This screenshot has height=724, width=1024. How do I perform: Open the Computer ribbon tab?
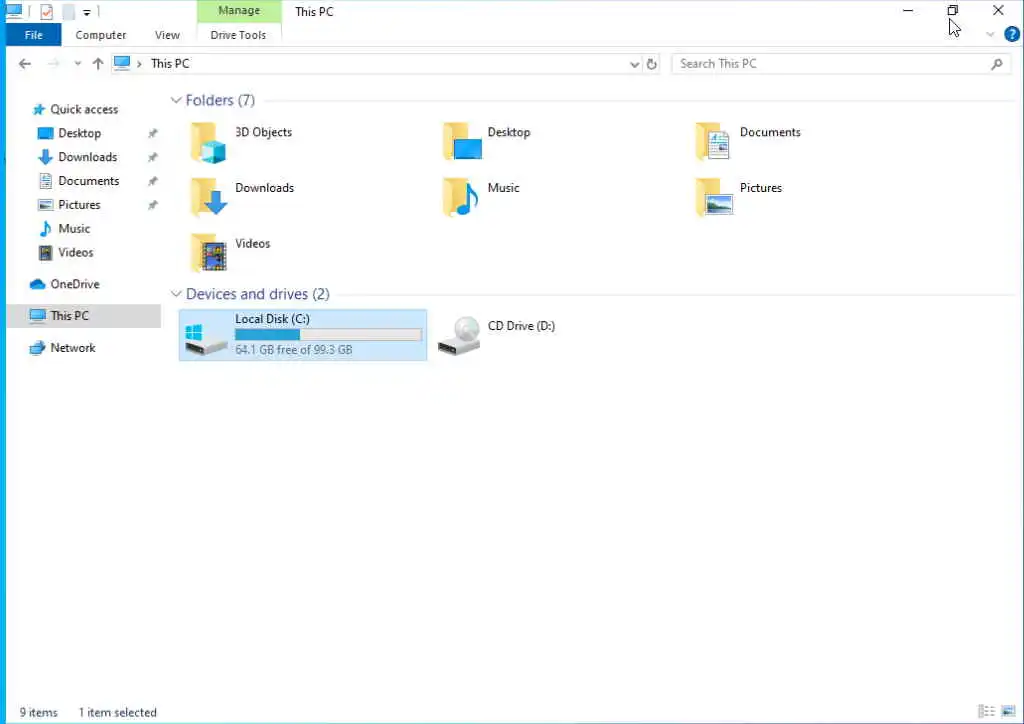tap(101, 35)
